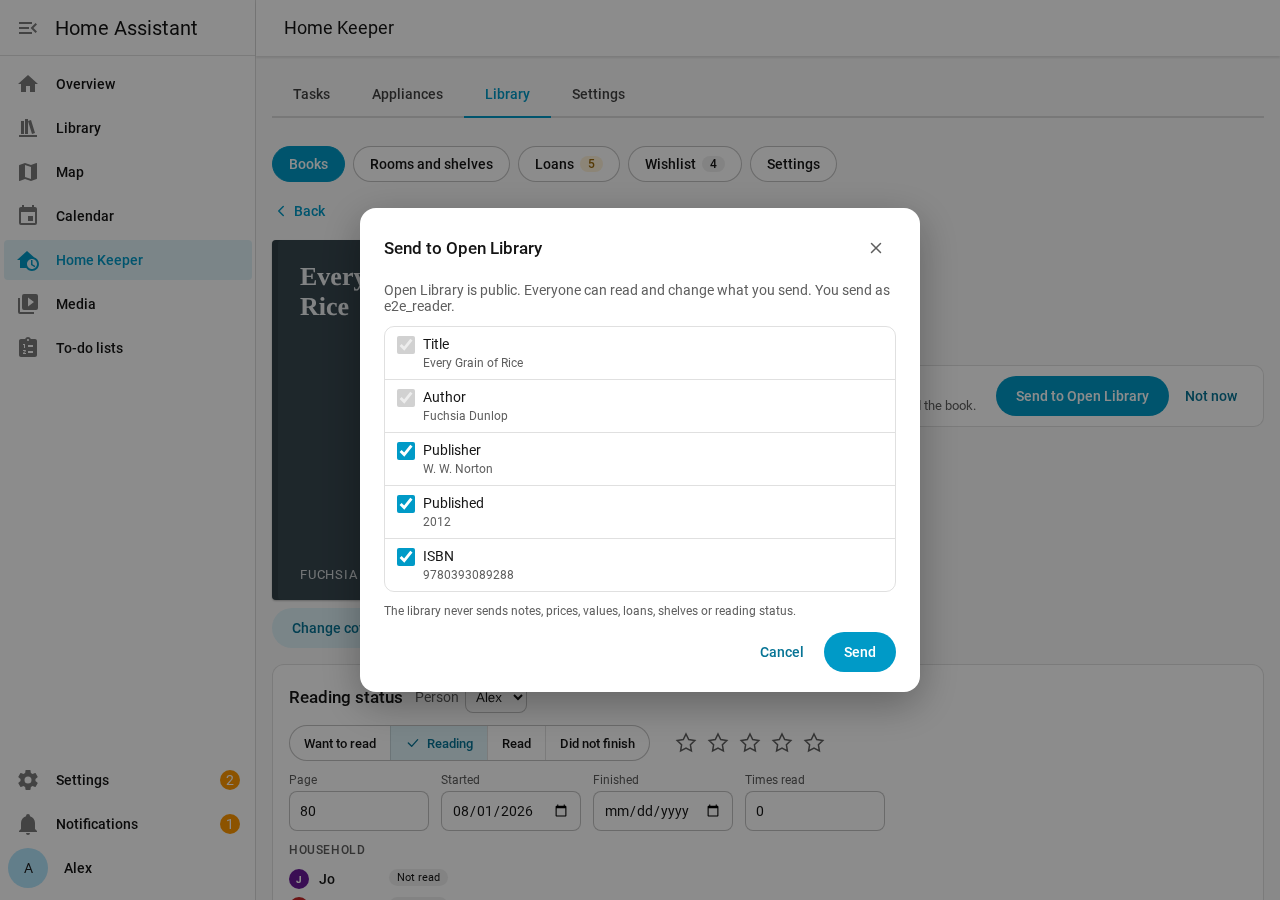This screenshot has height=900, width=1280.
Task: Open Notifications via the bell icon
Action: (x=28, y=824)
